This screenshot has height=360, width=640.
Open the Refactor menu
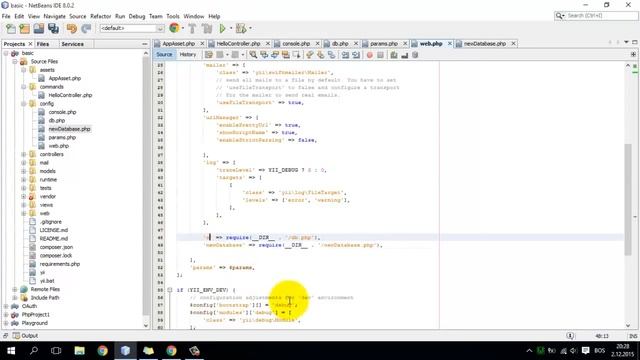pos(100,16)
